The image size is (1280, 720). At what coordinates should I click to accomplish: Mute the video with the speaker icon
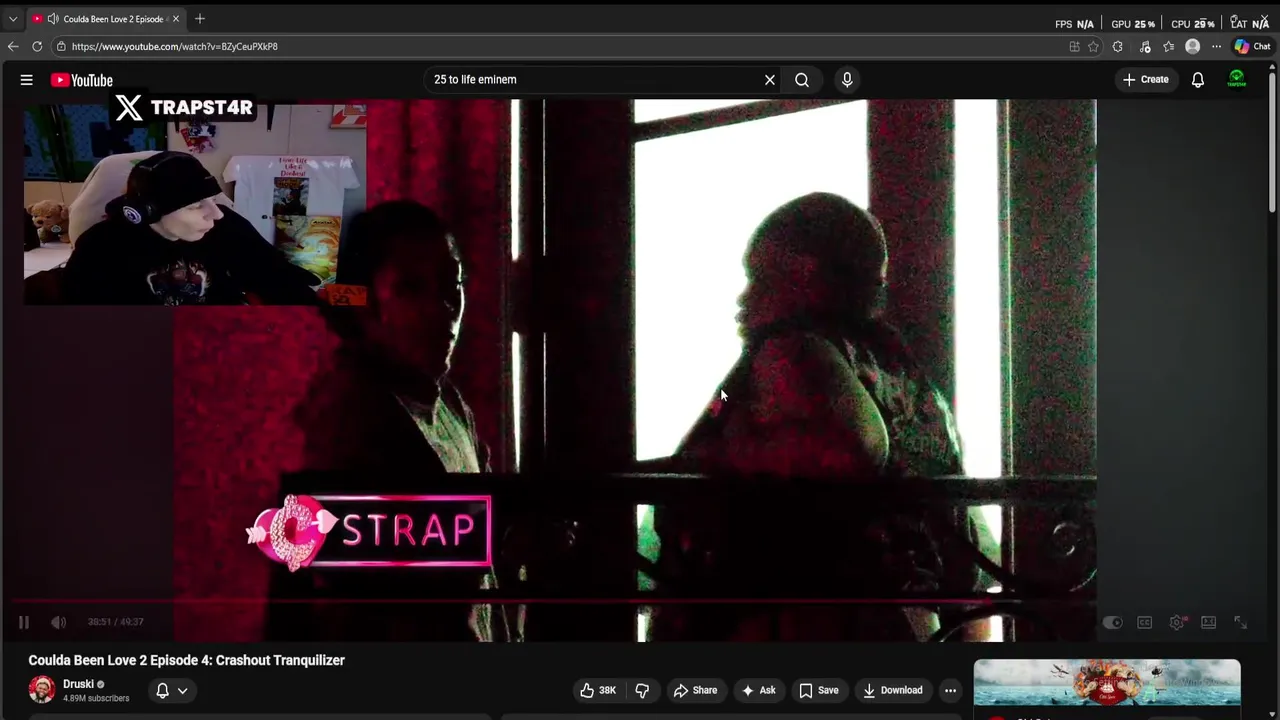click(59, 622)
